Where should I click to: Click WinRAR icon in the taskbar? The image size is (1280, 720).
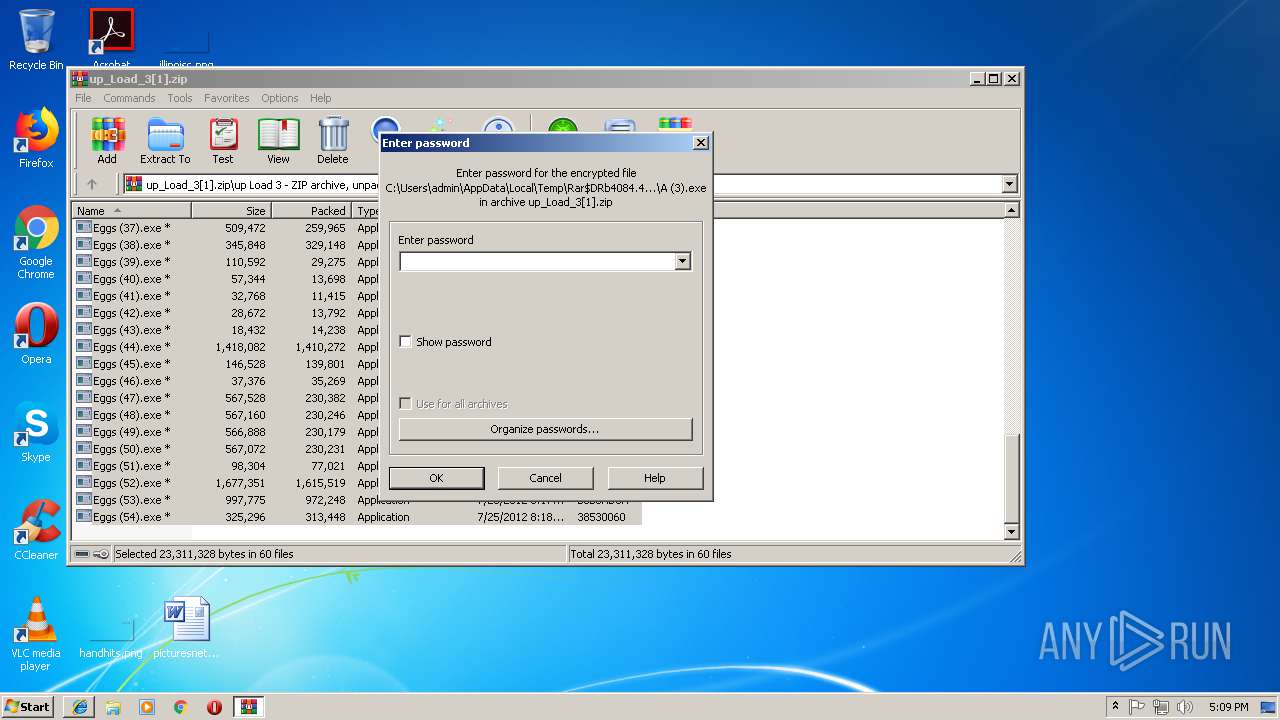pos(249,706)
